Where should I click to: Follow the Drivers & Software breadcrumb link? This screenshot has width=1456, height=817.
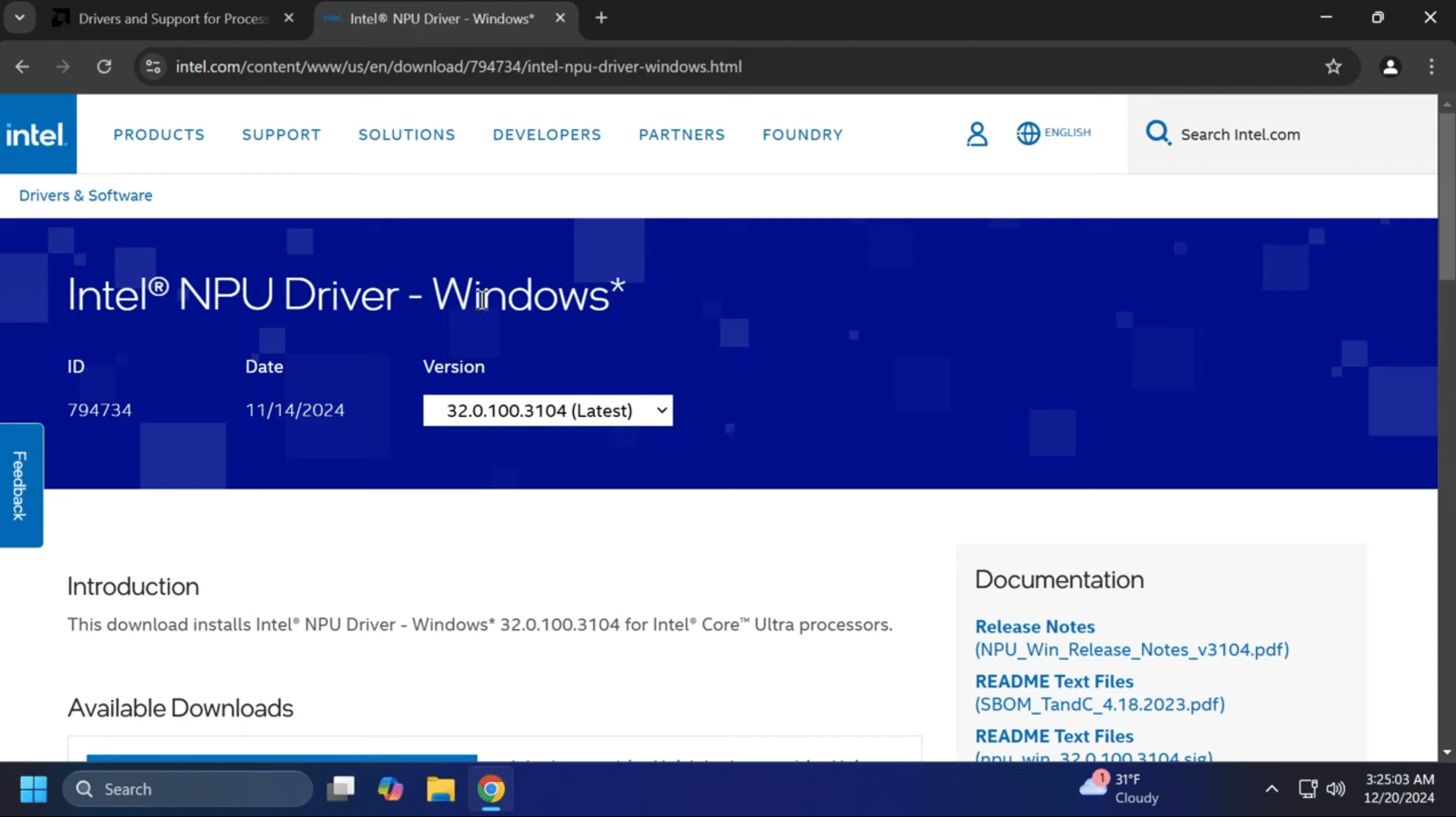(x=86, y=196)
